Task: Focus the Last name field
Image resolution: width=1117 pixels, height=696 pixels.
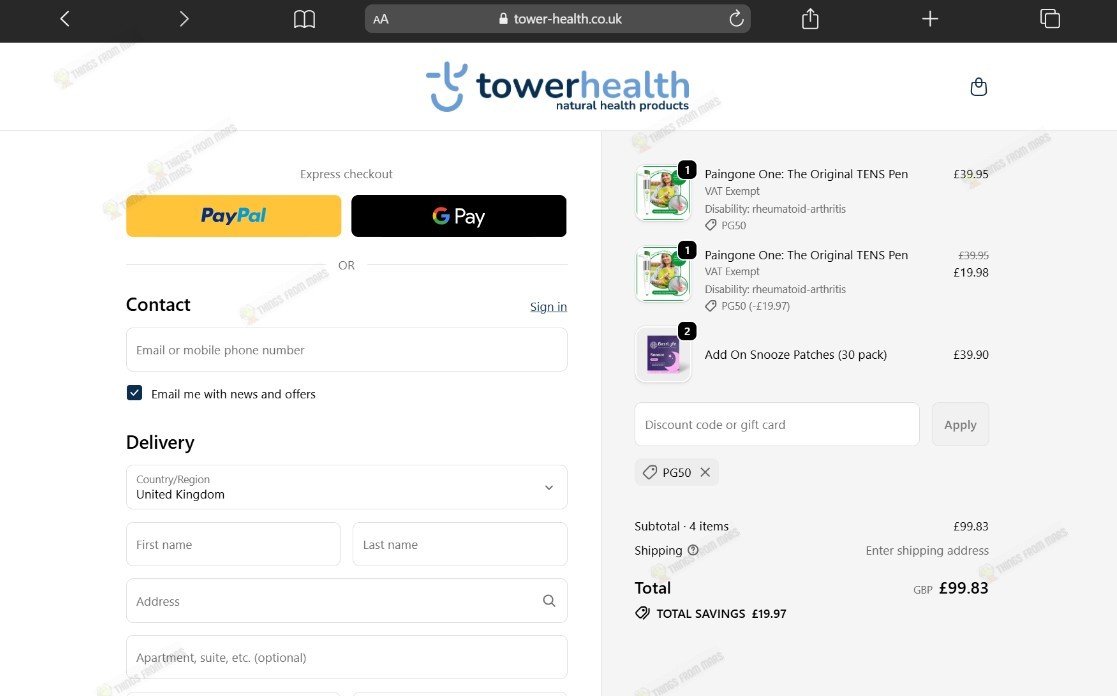Action: click(460, 544)
